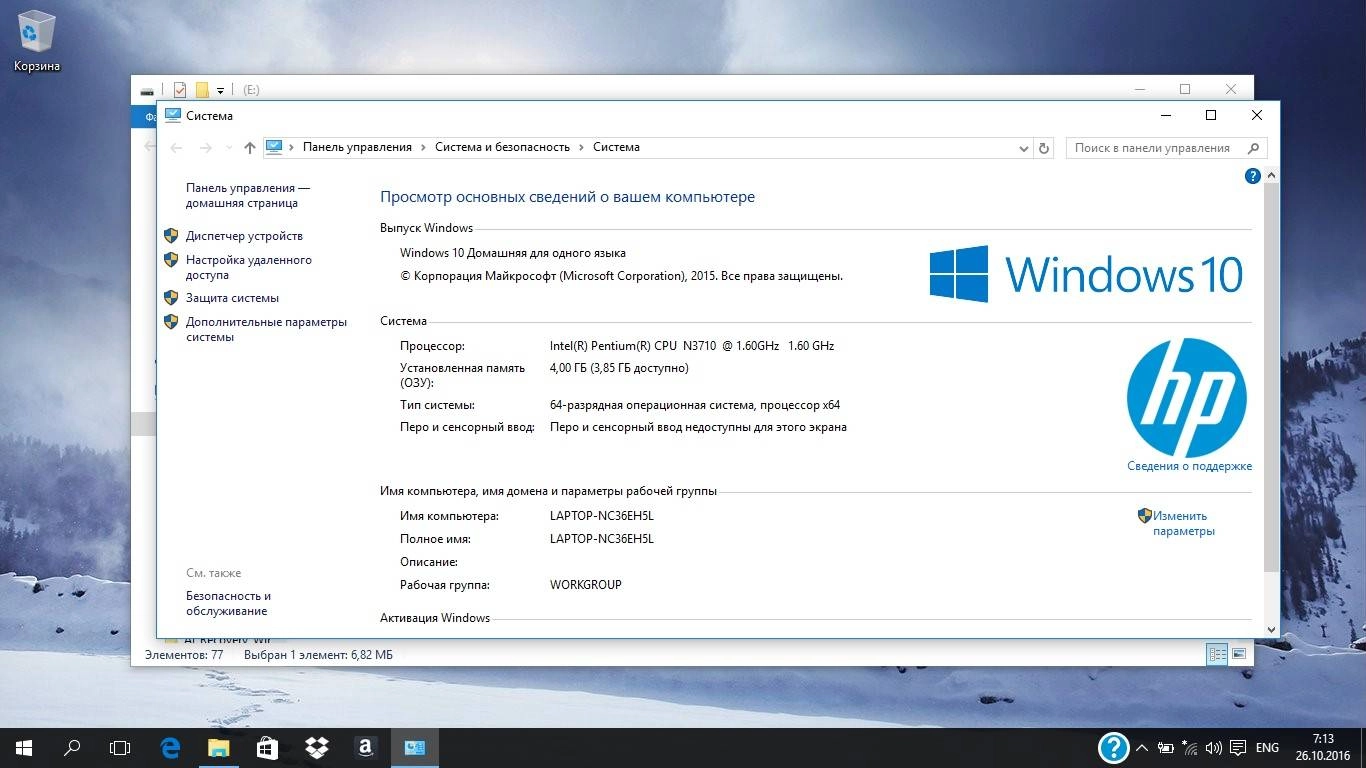The height and width of the screenshot is (768, 1366).
Task: Click vertical scrollbar thumb in Система window
Action: 1272,377
